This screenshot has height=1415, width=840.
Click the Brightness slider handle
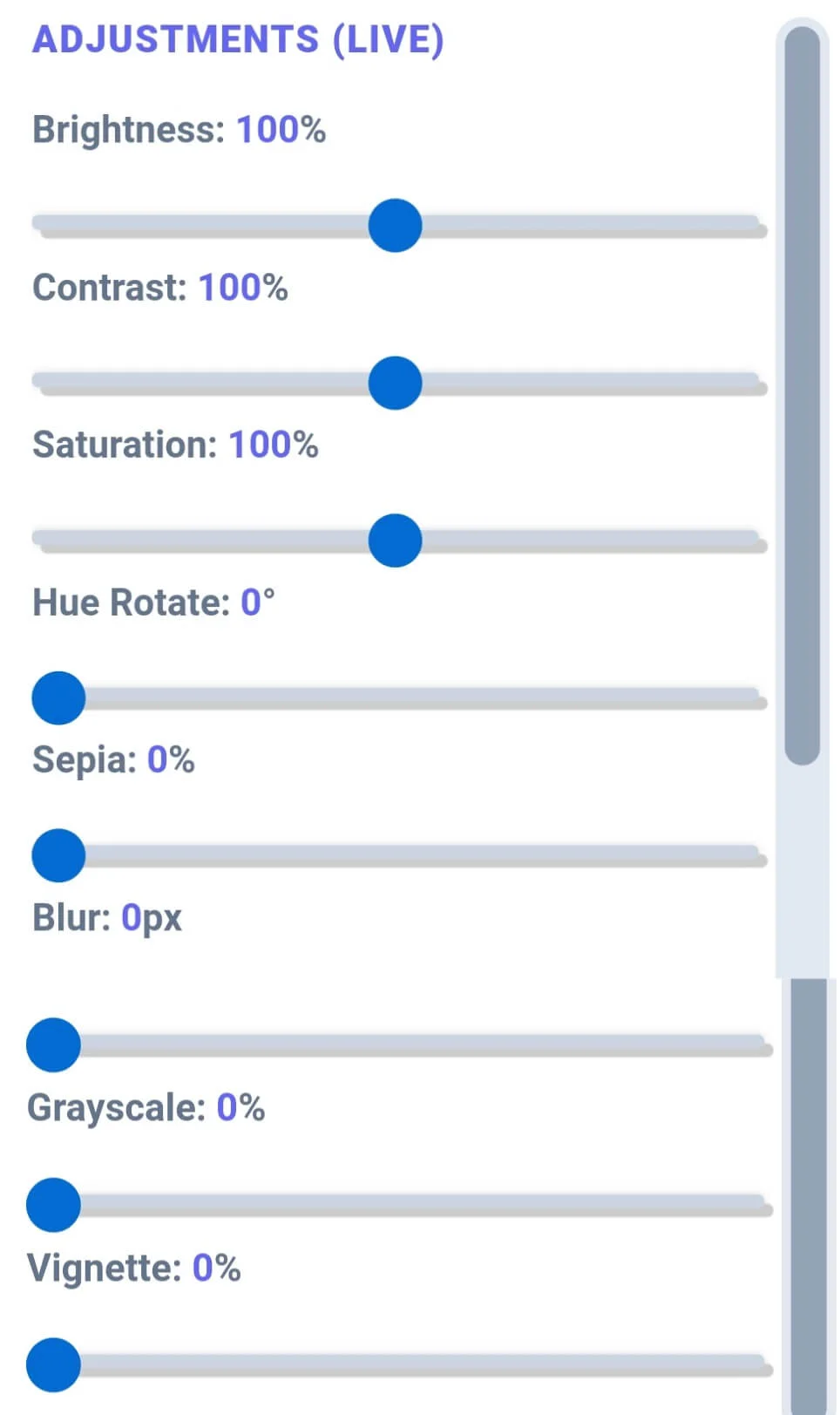(395, 226)
